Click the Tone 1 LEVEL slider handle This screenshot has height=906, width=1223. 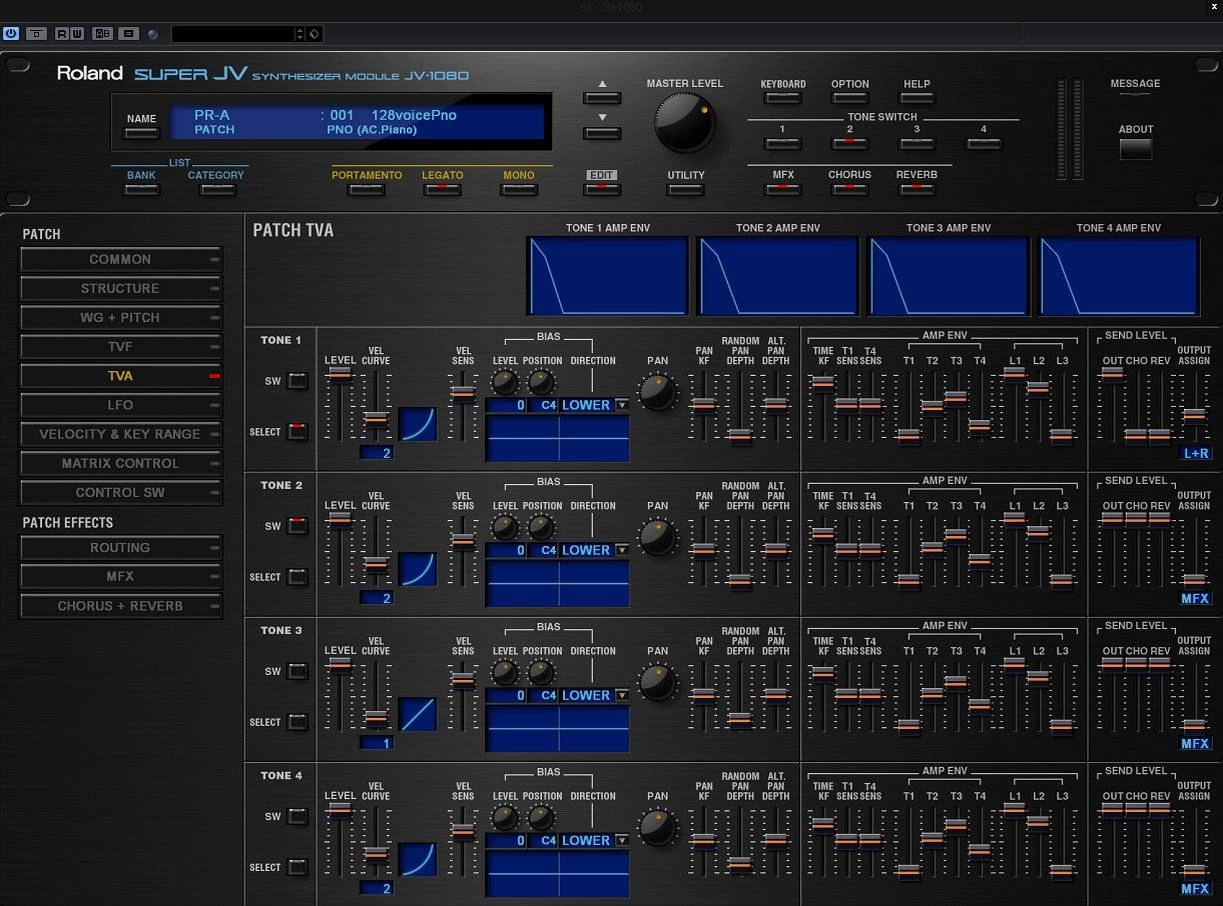pyautogui.click(x=340, y=374)
